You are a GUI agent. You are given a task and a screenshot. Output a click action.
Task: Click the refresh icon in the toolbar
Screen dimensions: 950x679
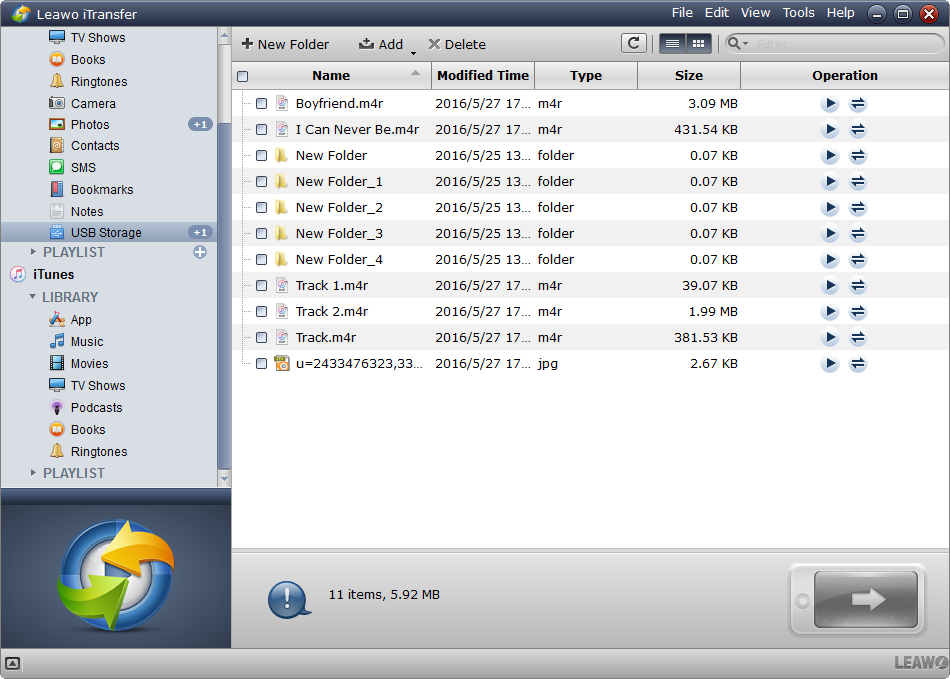coord(633,44)
